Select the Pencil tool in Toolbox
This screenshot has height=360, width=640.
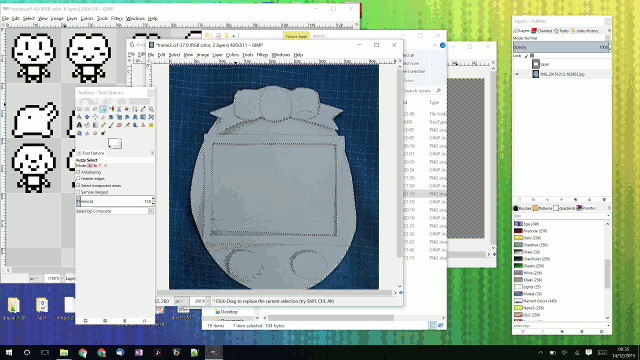pos(103,125)
